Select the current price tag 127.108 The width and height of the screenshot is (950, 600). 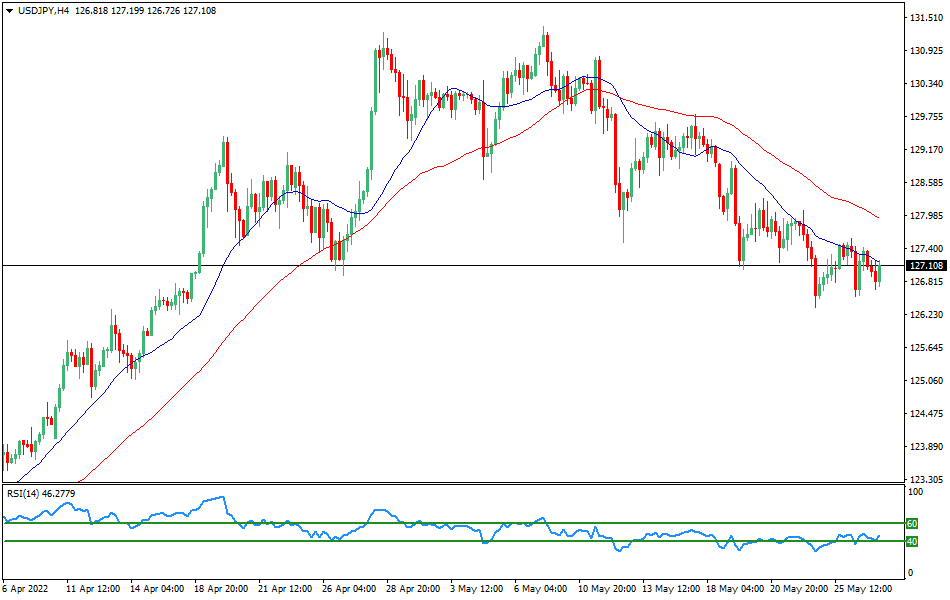[925, 264]
